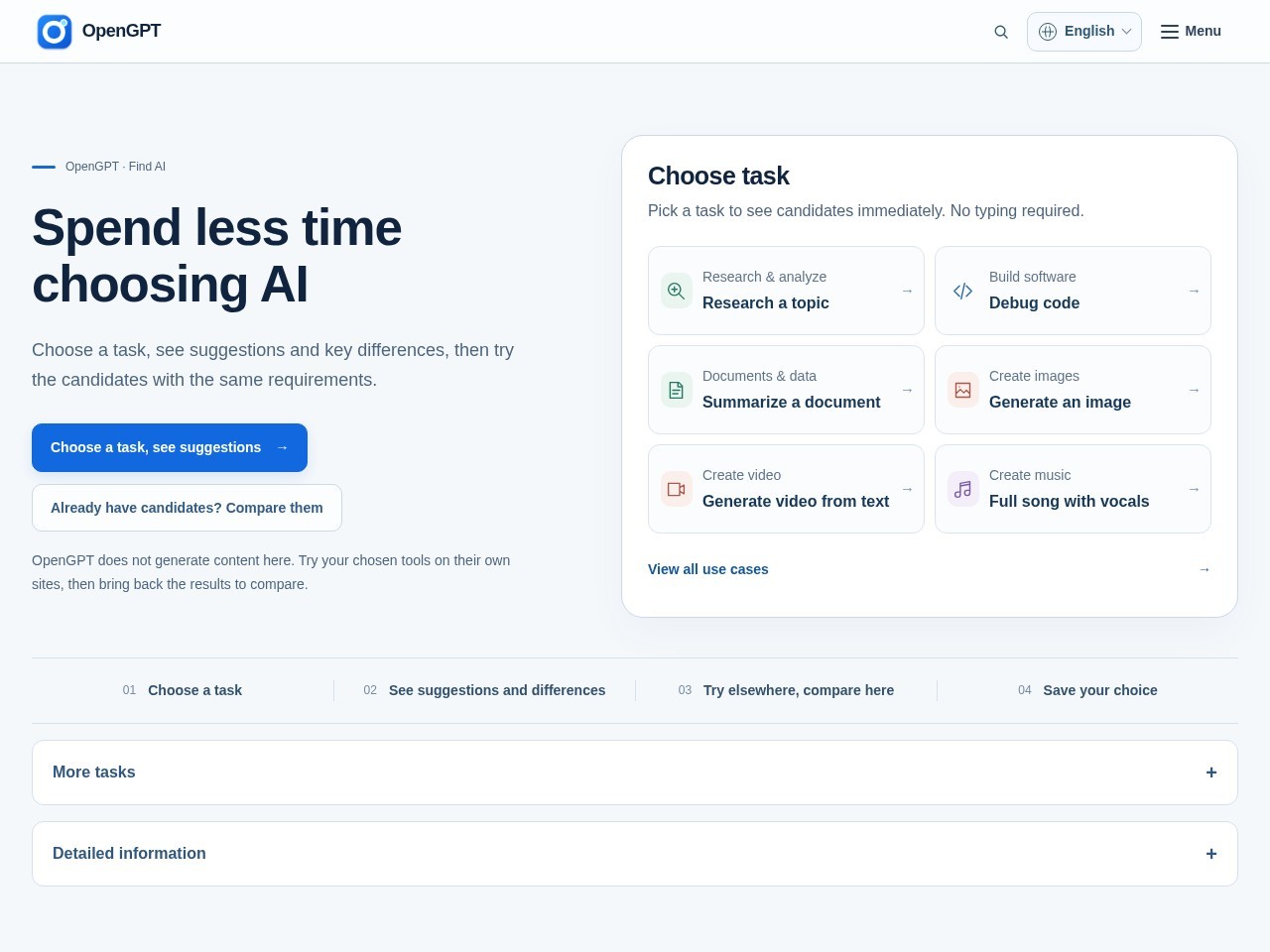Click the Research a topic magnifier icon

677,291
